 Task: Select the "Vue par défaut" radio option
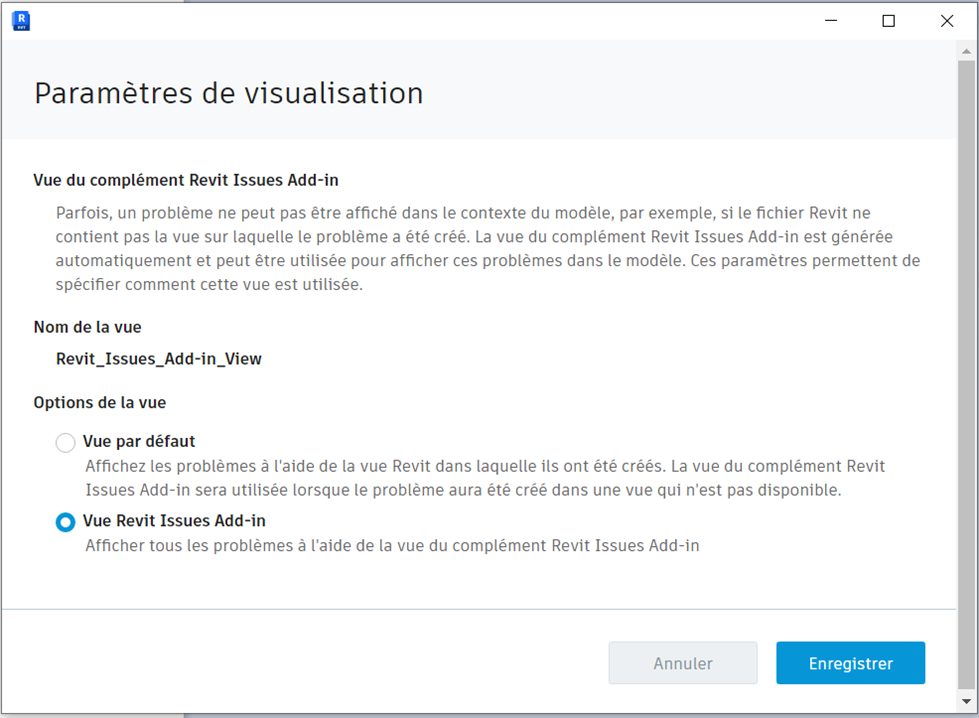tap(65, 443)
